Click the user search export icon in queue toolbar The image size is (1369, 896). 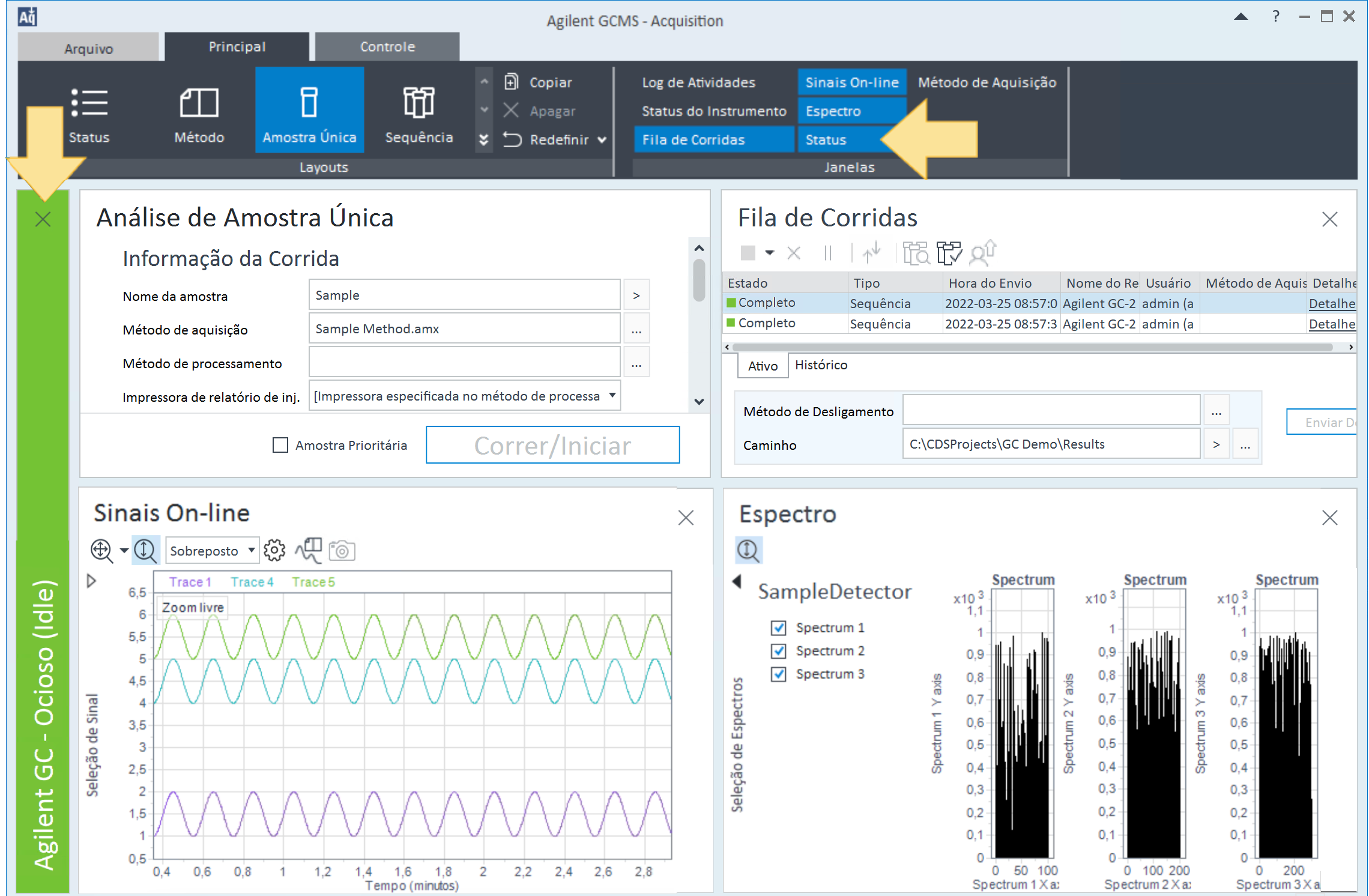pos(984,253)
